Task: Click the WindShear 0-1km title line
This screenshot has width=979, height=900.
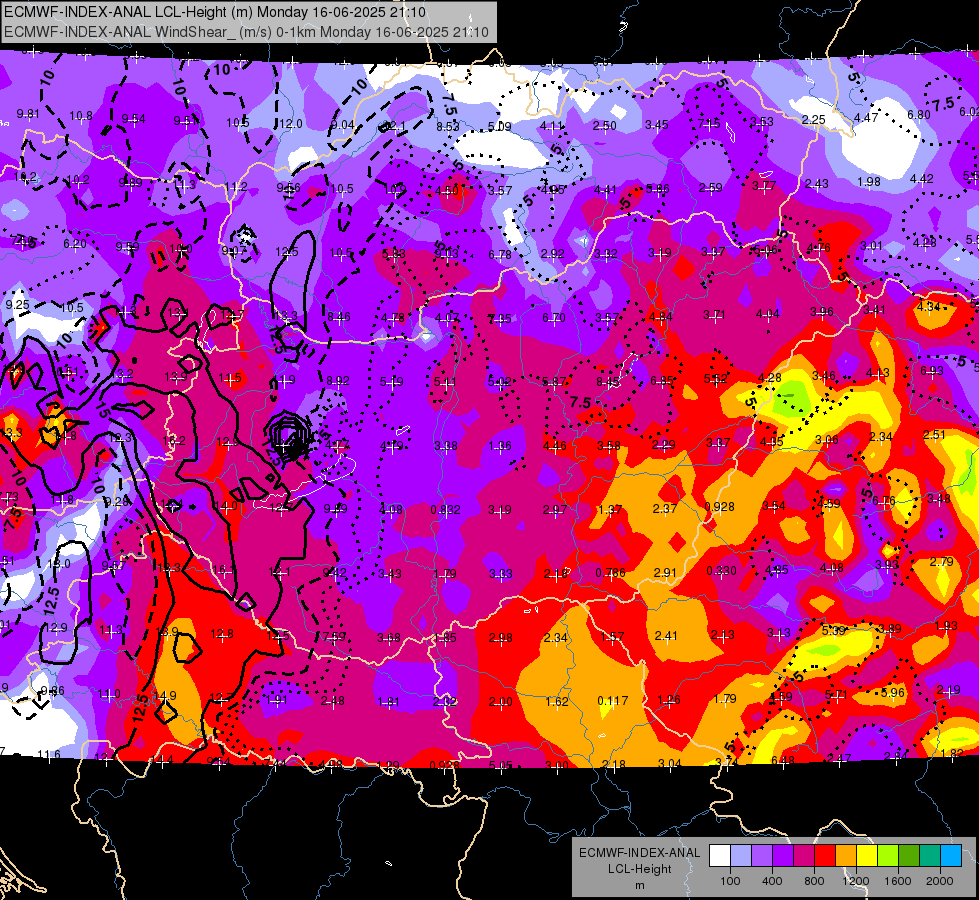Action: point(246,32)
